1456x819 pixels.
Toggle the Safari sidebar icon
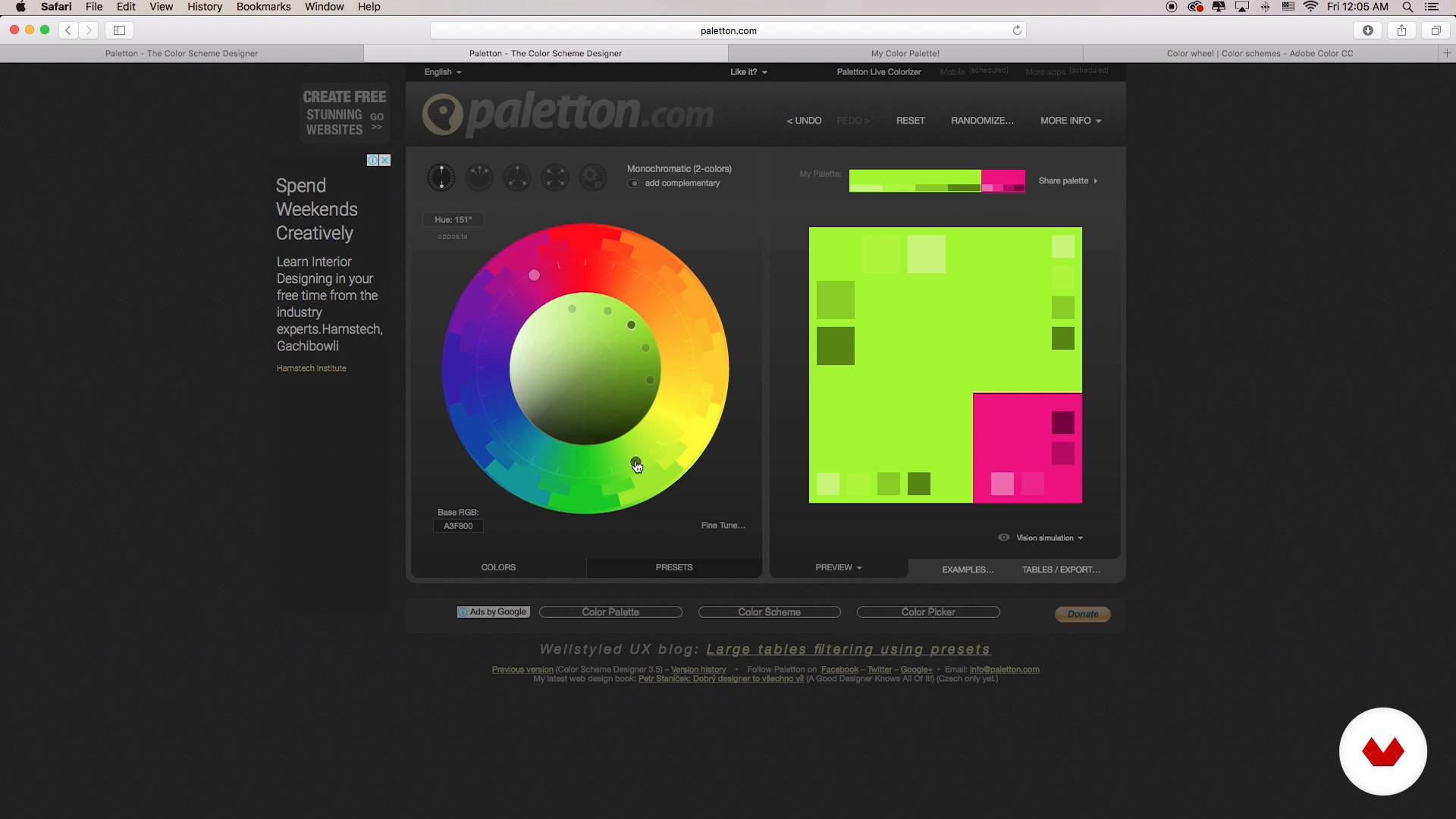pos(119,30)
